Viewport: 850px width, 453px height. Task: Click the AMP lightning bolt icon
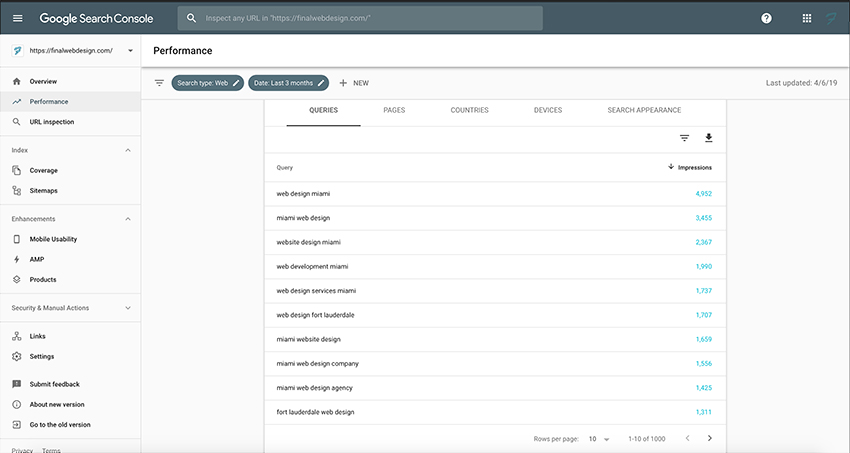17,260
